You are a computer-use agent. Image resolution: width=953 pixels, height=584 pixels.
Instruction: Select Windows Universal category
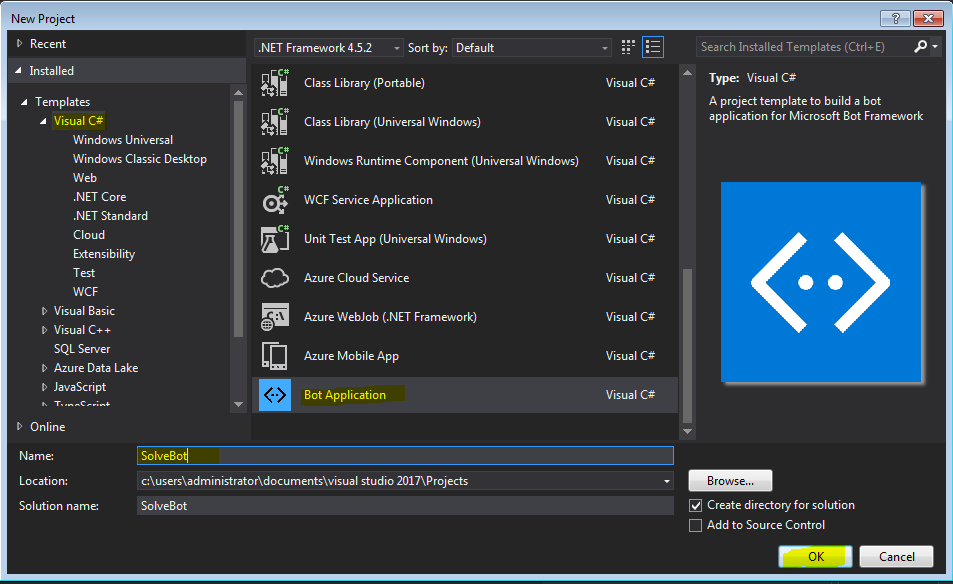(123, 140)
